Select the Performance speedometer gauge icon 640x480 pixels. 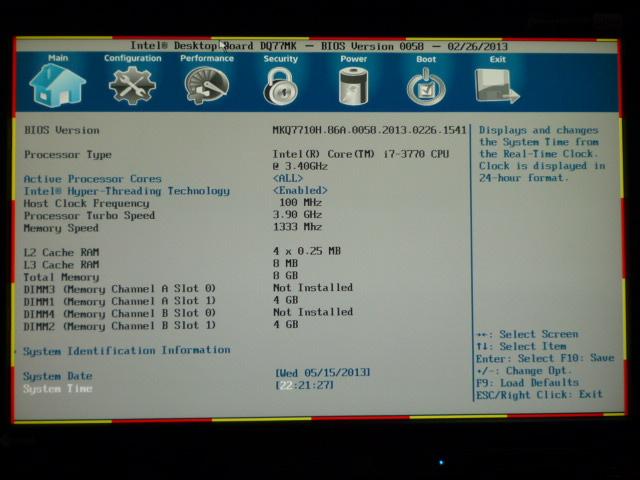coord(206,86)
